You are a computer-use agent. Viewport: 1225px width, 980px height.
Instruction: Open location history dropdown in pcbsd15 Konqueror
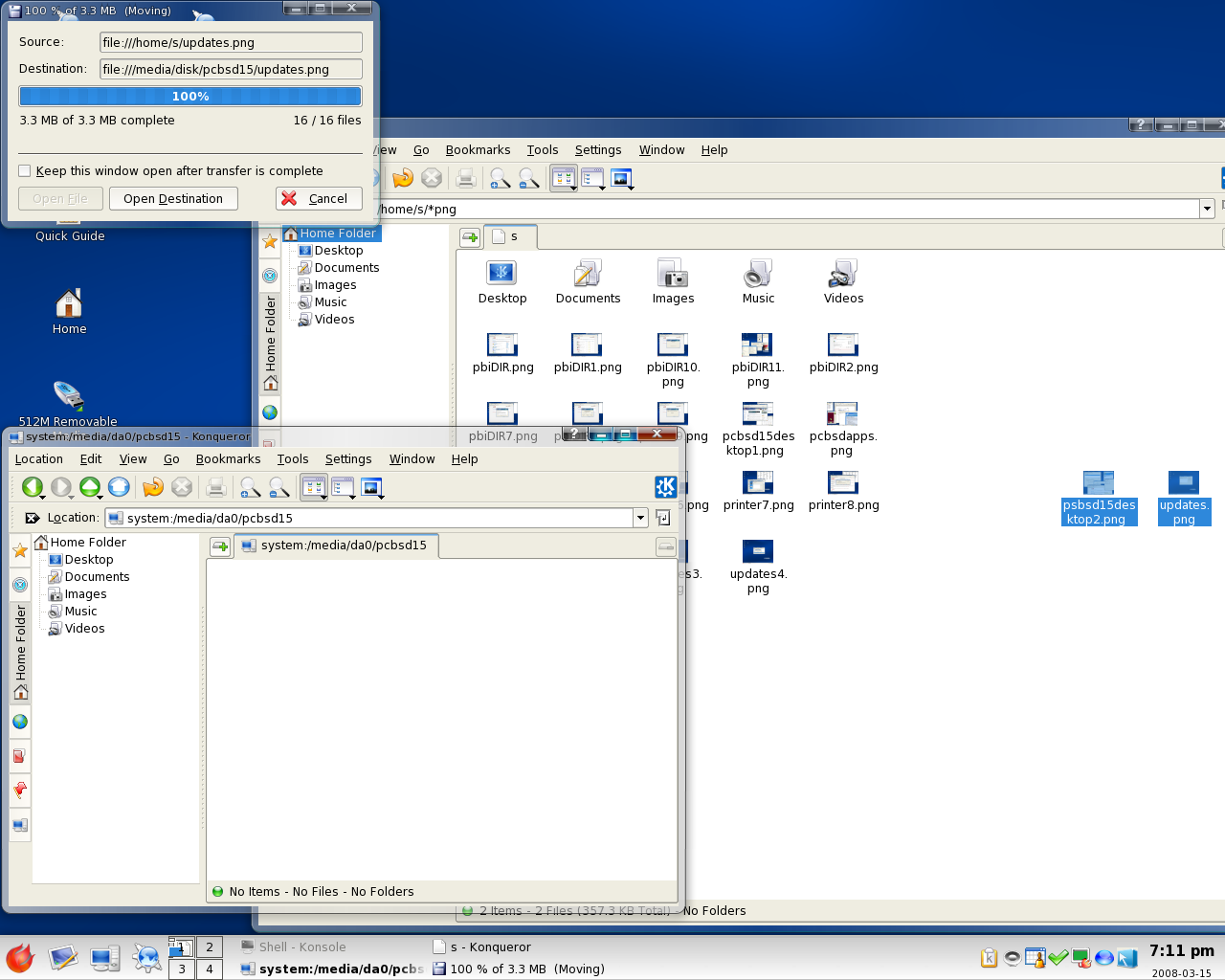640,518
